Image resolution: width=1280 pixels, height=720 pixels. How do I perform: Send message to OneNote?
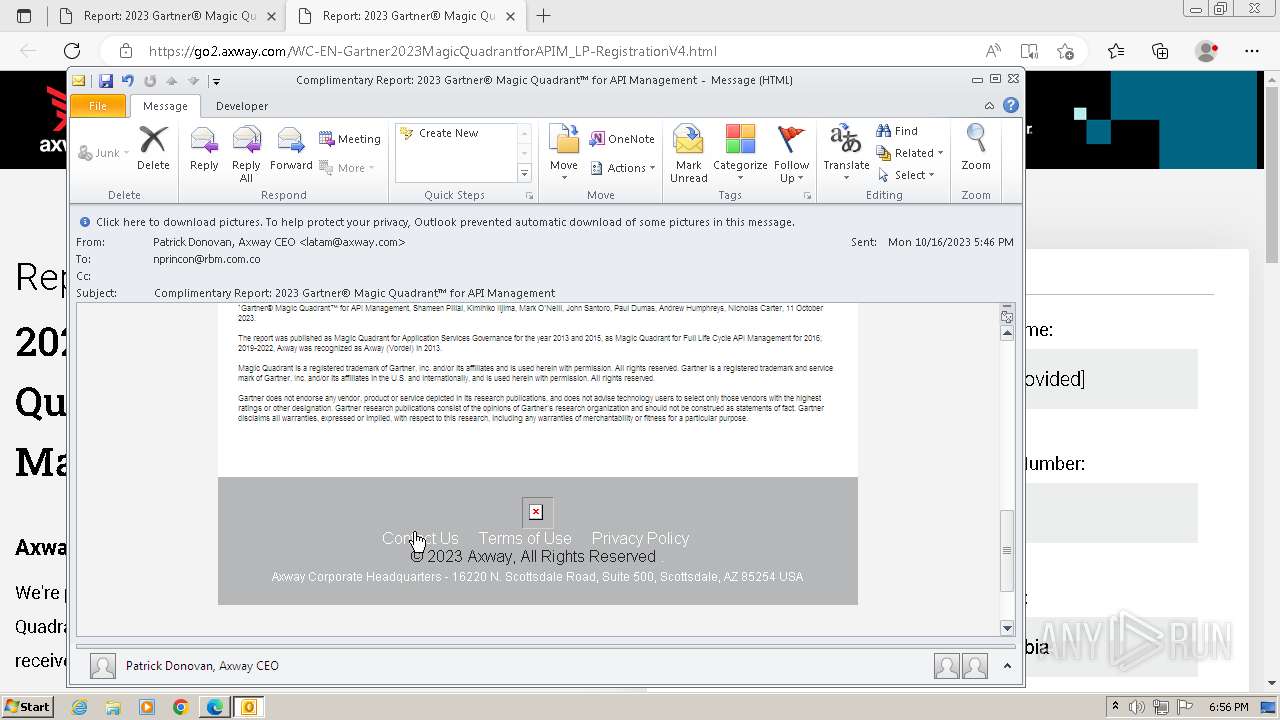pyautogui.click(x=622, y=139)
